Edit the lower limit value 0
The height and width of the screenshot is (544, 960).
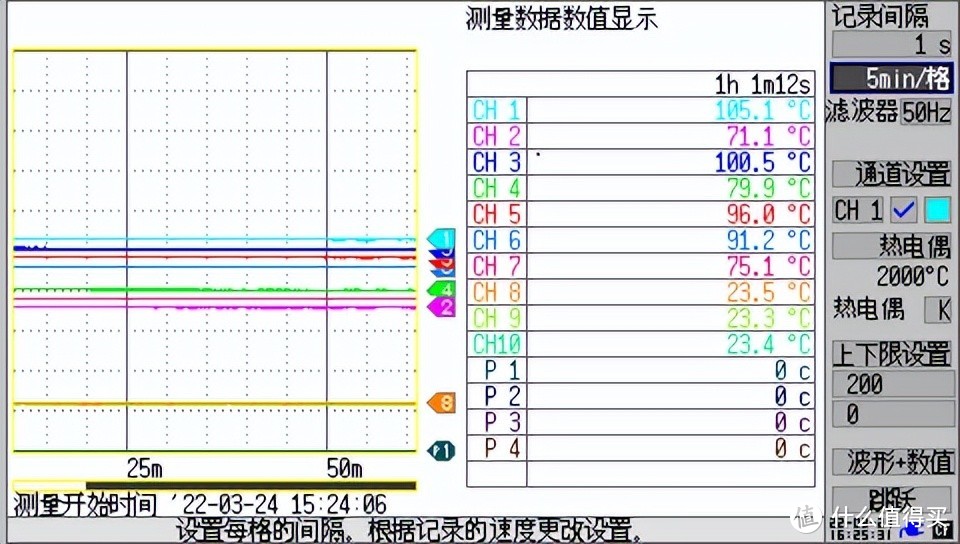click(x=891, y=414)
